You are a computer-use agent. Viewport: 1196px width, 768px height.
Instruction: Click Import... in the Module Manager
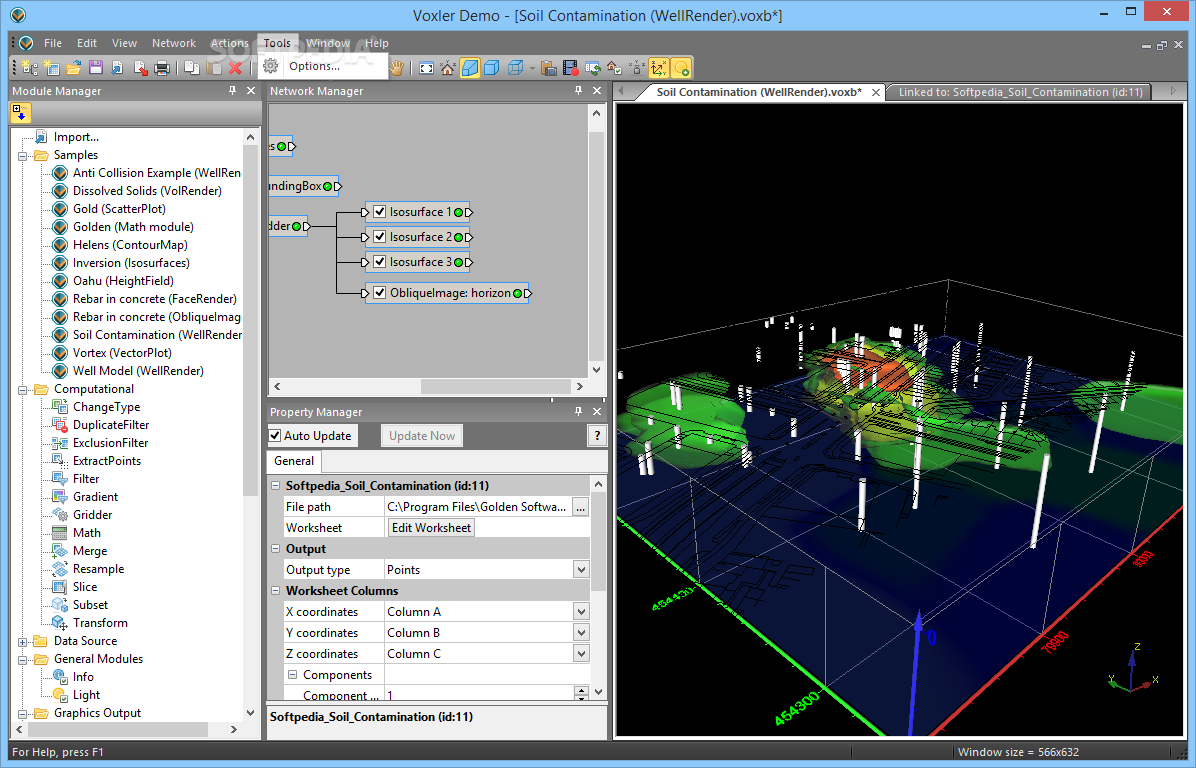point(76,137)
